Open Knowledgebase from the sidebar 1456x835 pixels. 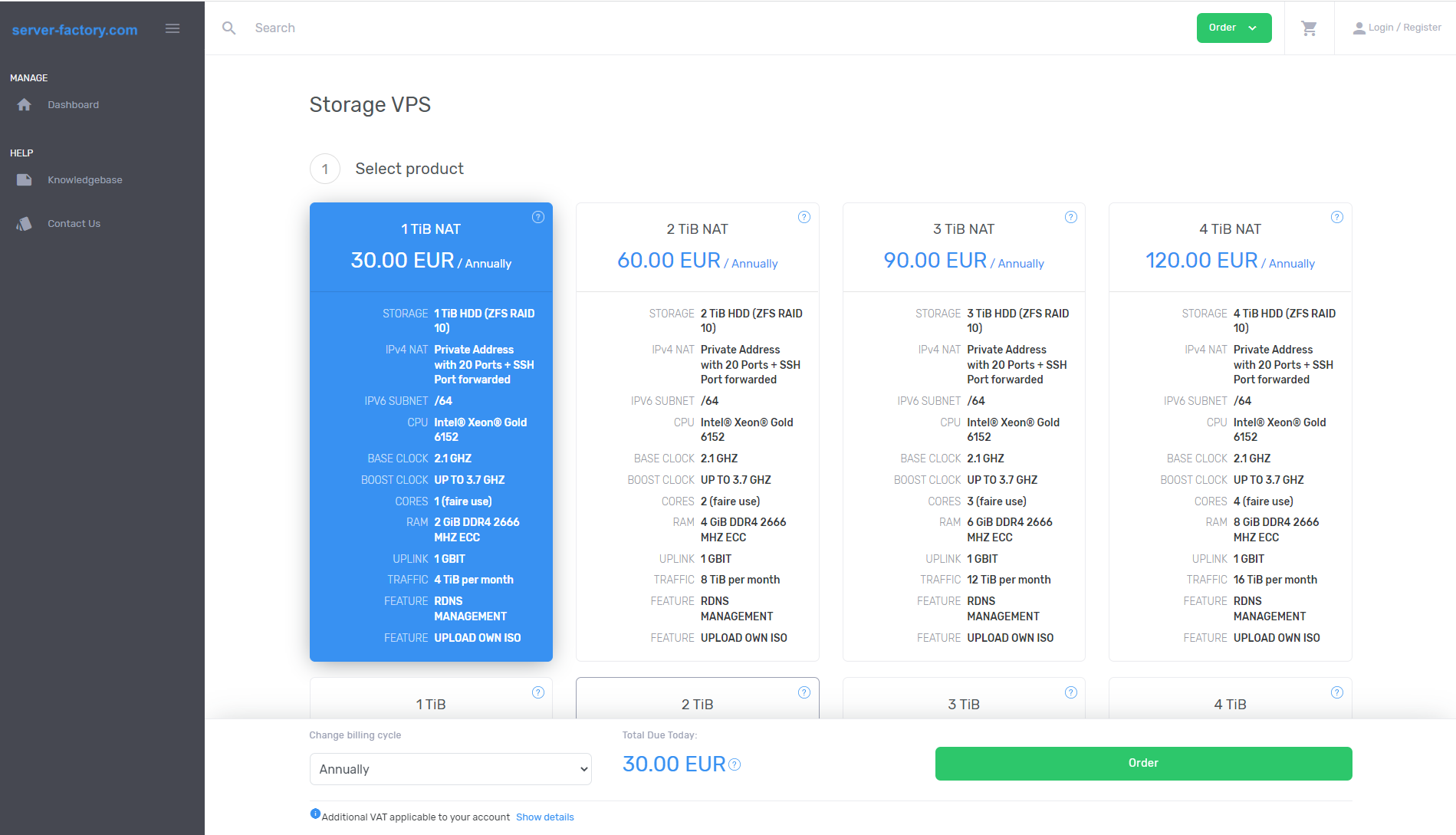click(84, 180)
